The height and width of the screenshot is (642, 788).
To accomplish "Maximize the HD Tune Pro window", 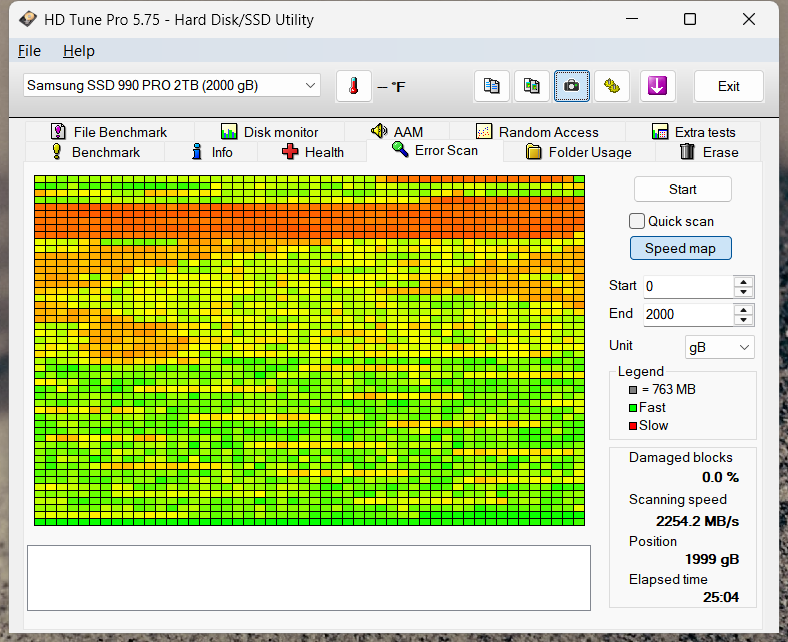I will [x=690, y=19].
